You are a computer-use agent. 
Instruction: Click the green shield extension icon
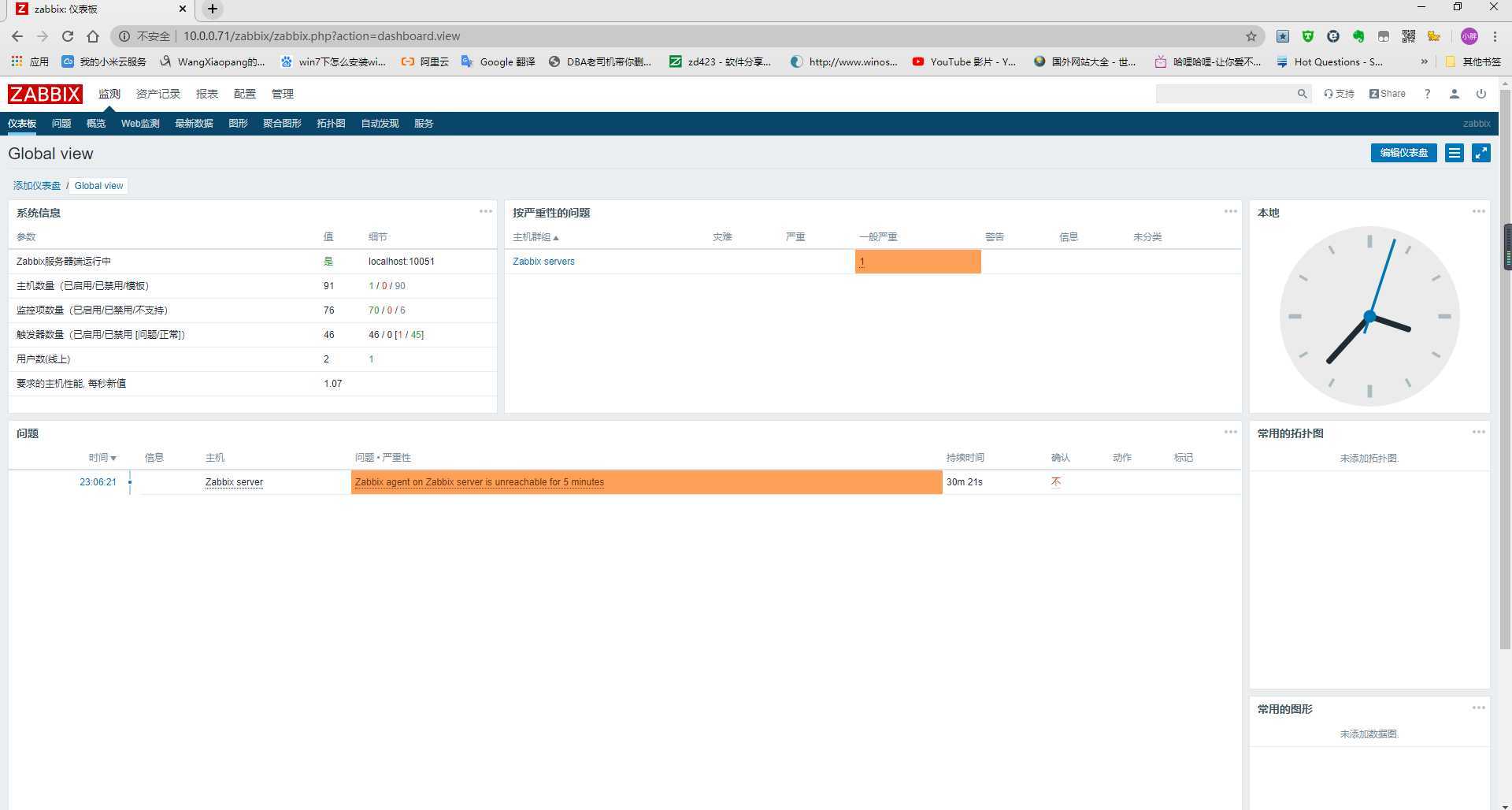tap(1308, 36)
